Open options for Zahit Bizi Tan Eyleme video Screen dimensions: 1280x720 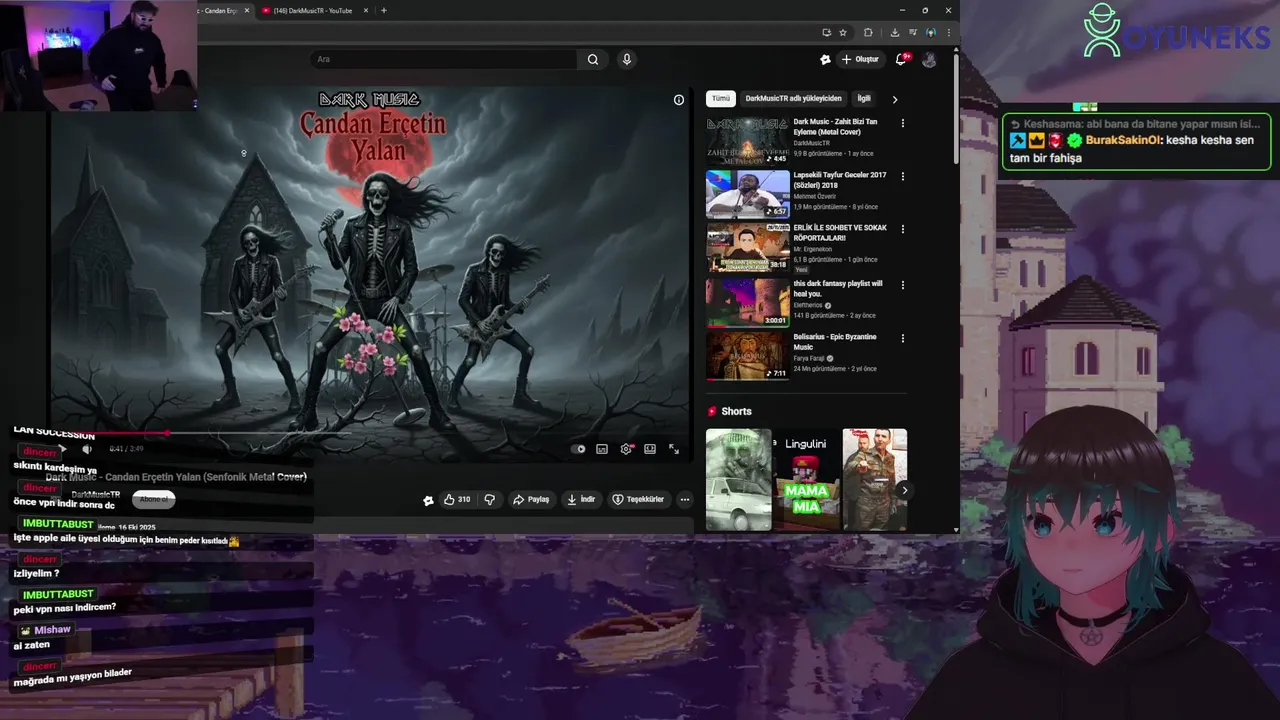tap(903, 123)
